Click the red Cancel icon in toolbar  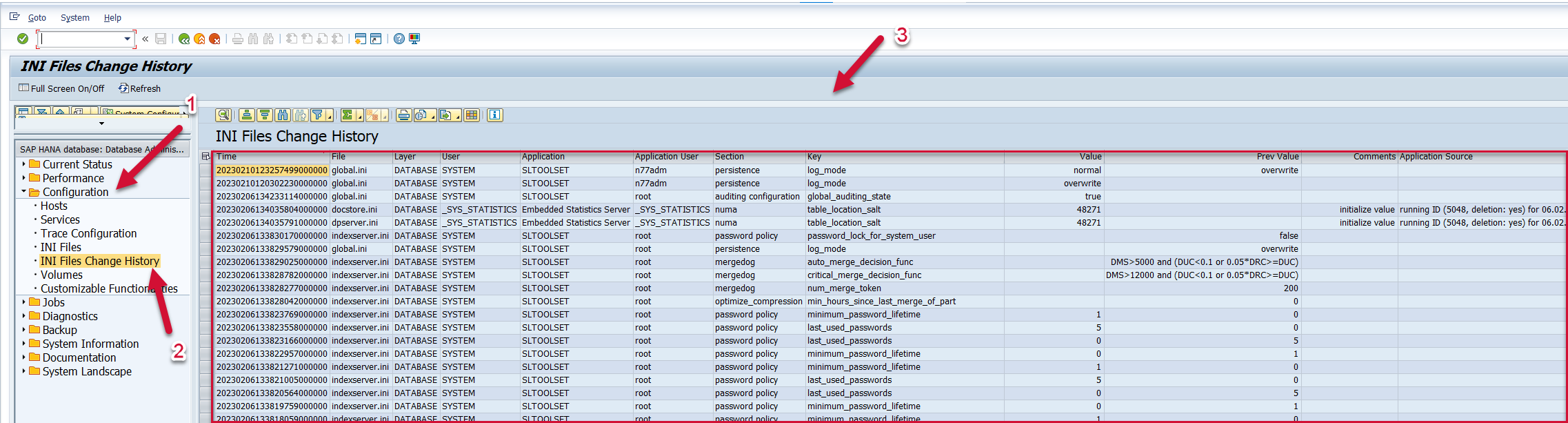click(214, 39)
